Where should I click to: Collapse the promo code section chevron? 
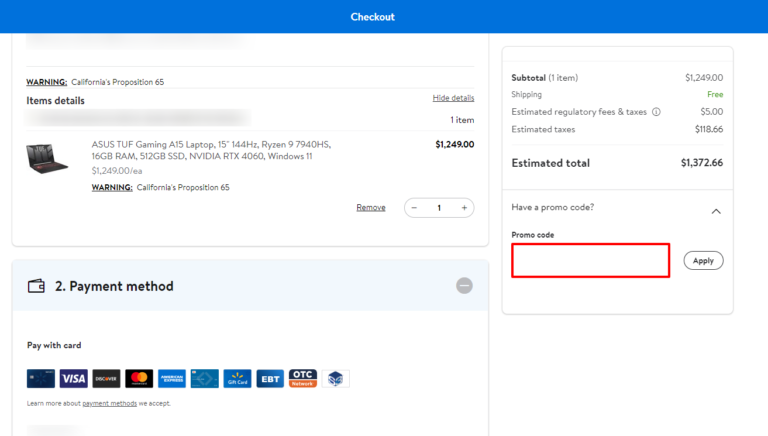(716, 211)
